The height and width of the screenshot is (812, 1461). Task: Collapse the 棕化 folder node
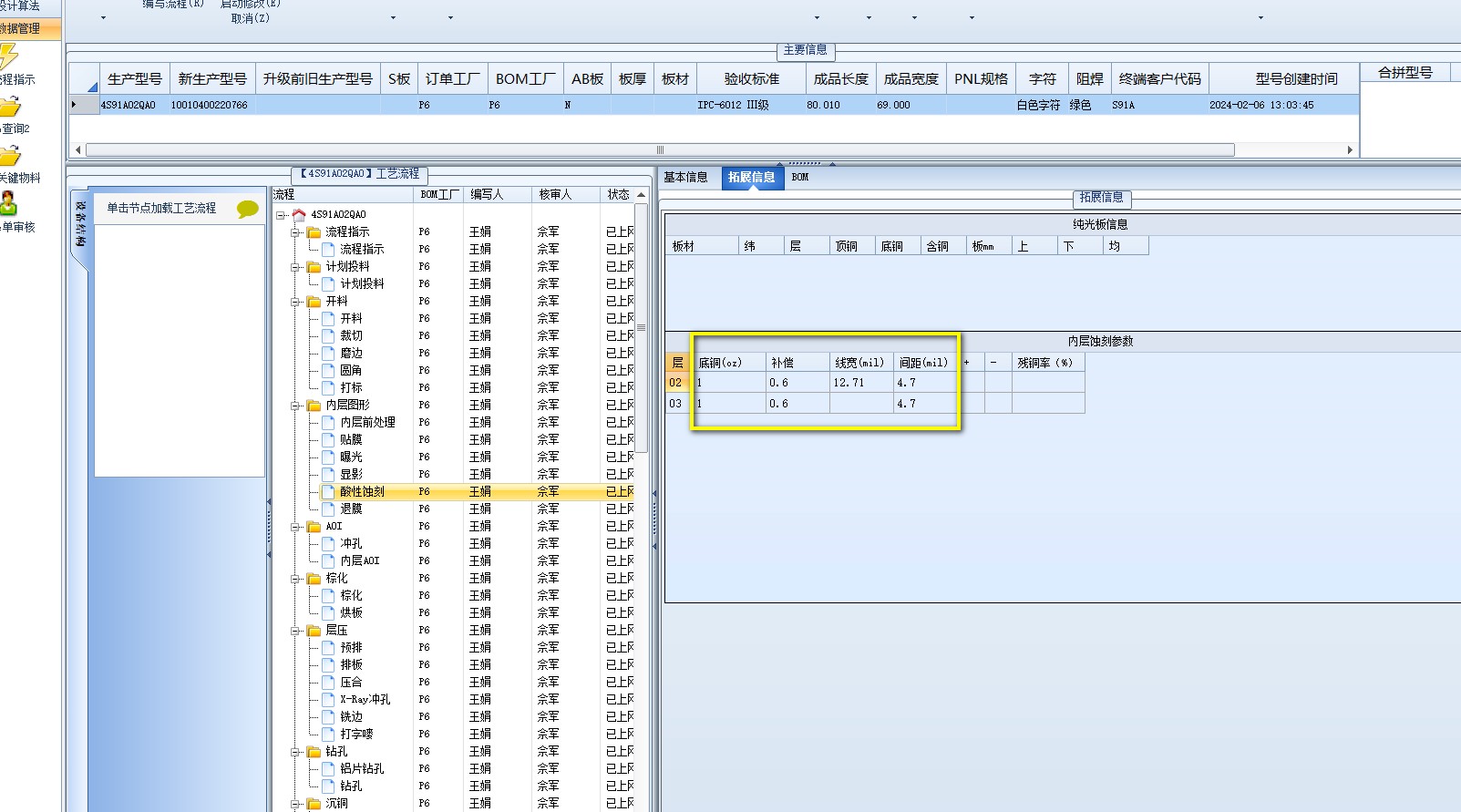[296, 579]
